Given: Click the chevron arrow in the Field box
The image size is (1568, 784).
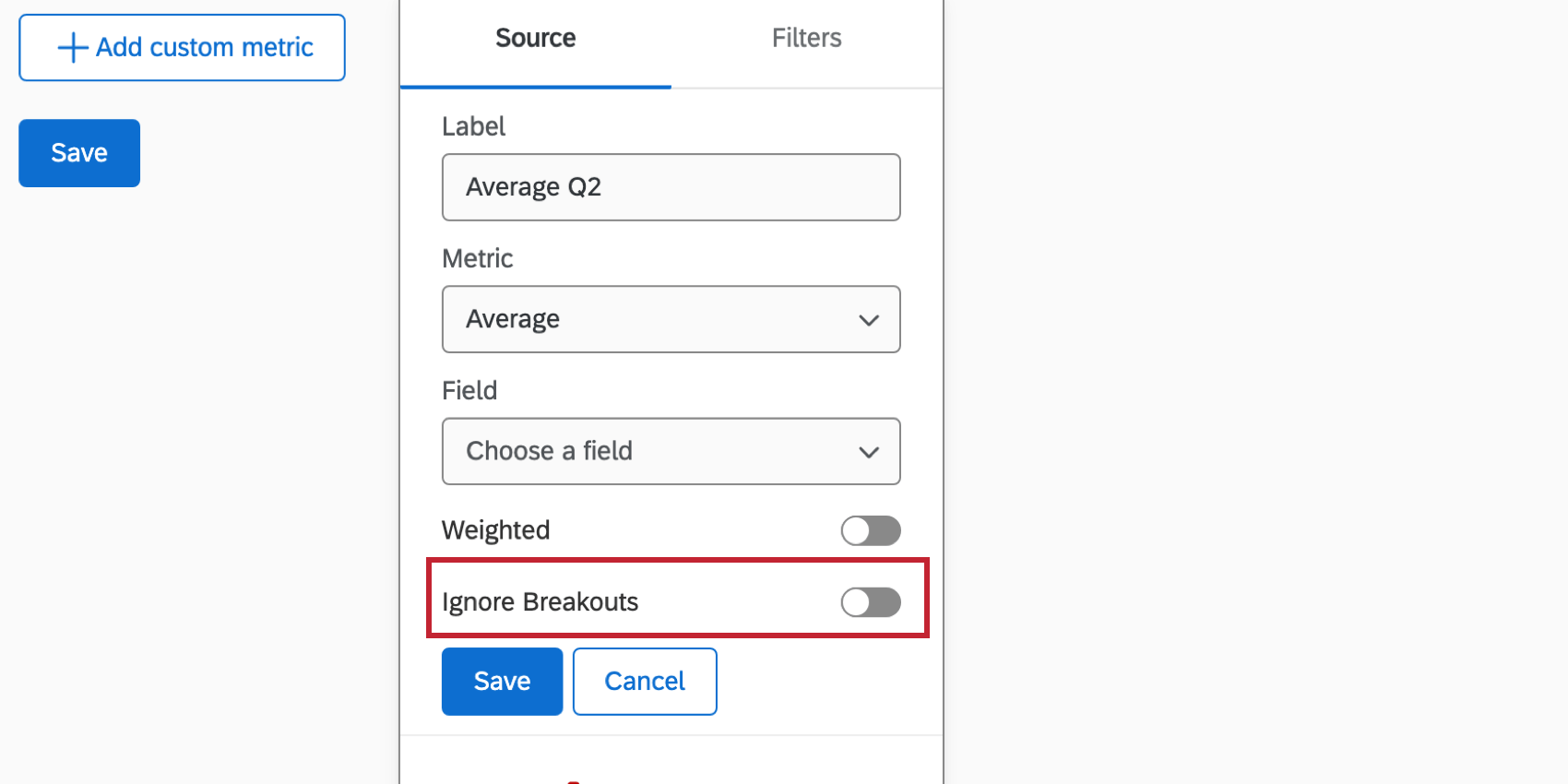Looking at the screenshot, I should pos(868,452).
